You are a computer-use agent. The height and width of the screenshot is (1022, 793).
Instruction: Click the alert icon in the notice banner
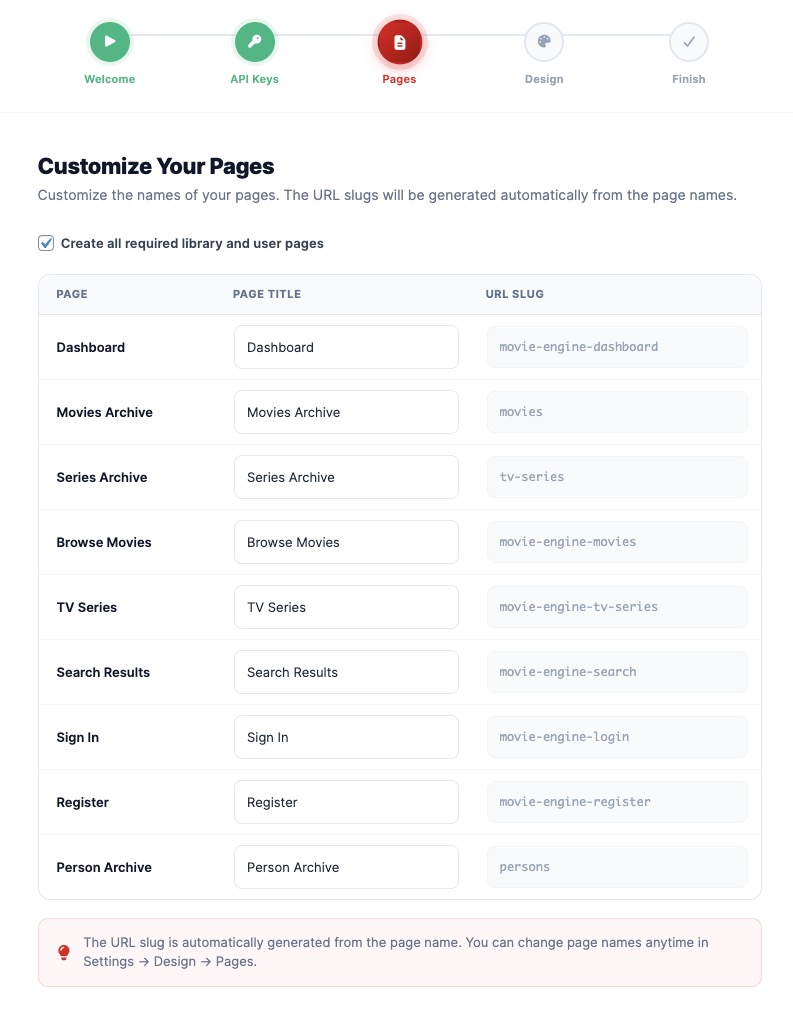(x=63, y=951)
